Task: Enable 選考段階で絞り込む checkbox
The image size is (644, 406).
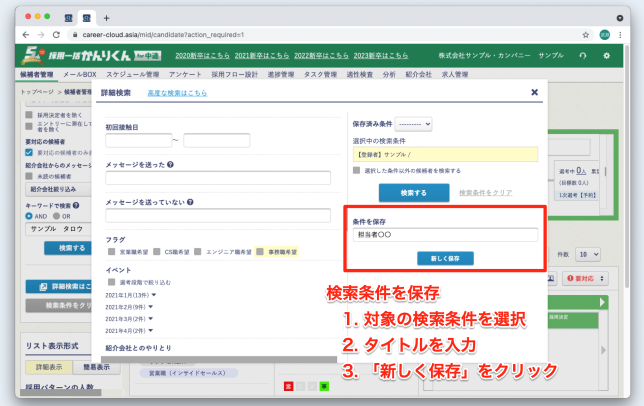Action: (111, 281)
